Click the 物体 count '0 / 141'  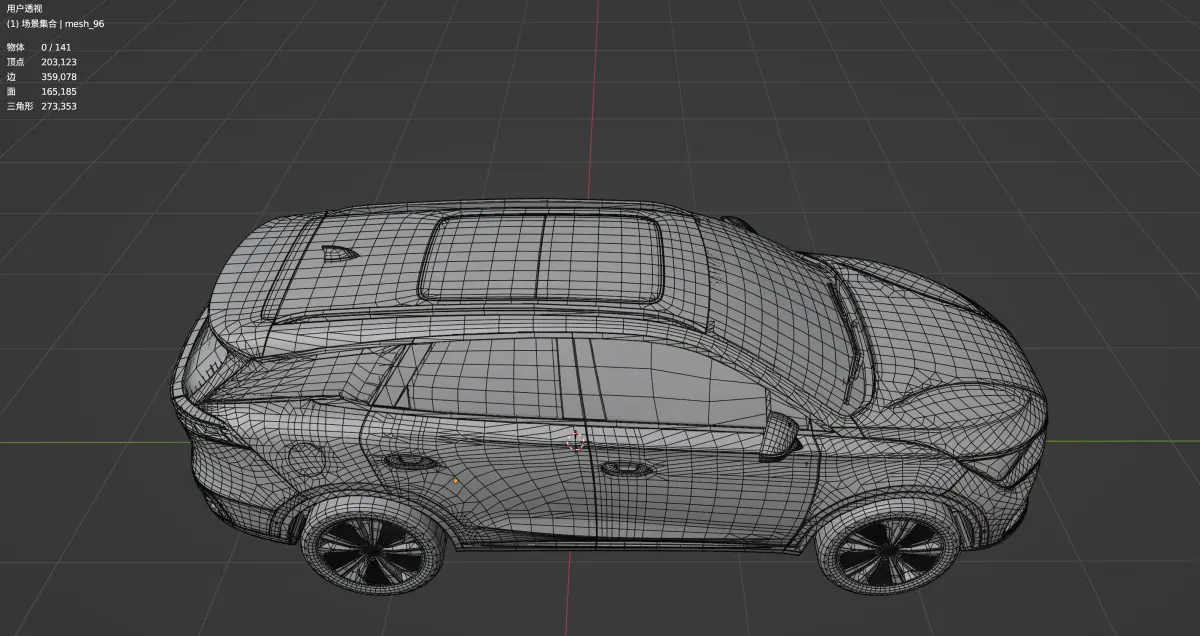[56, 47]
